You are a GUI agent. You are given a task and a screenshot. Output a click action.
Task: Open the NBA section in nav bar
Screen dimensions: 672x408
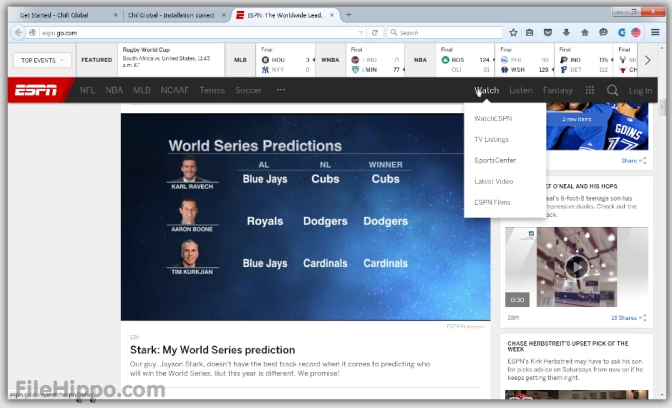click(x=114, y=90)
